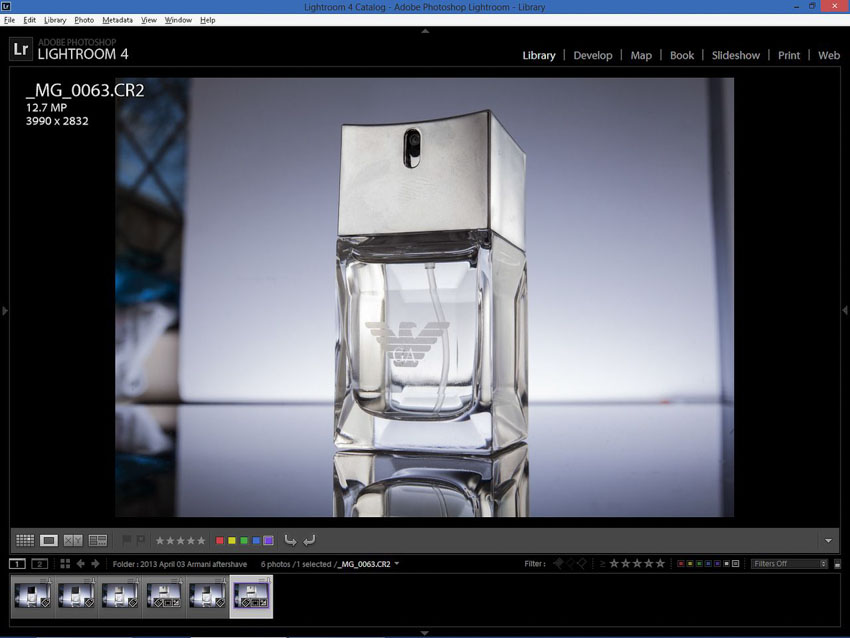Rotate photo counter-clockwise with the toolbar arrow
Viewport: 850px width, 638px height.
[291, 540]
